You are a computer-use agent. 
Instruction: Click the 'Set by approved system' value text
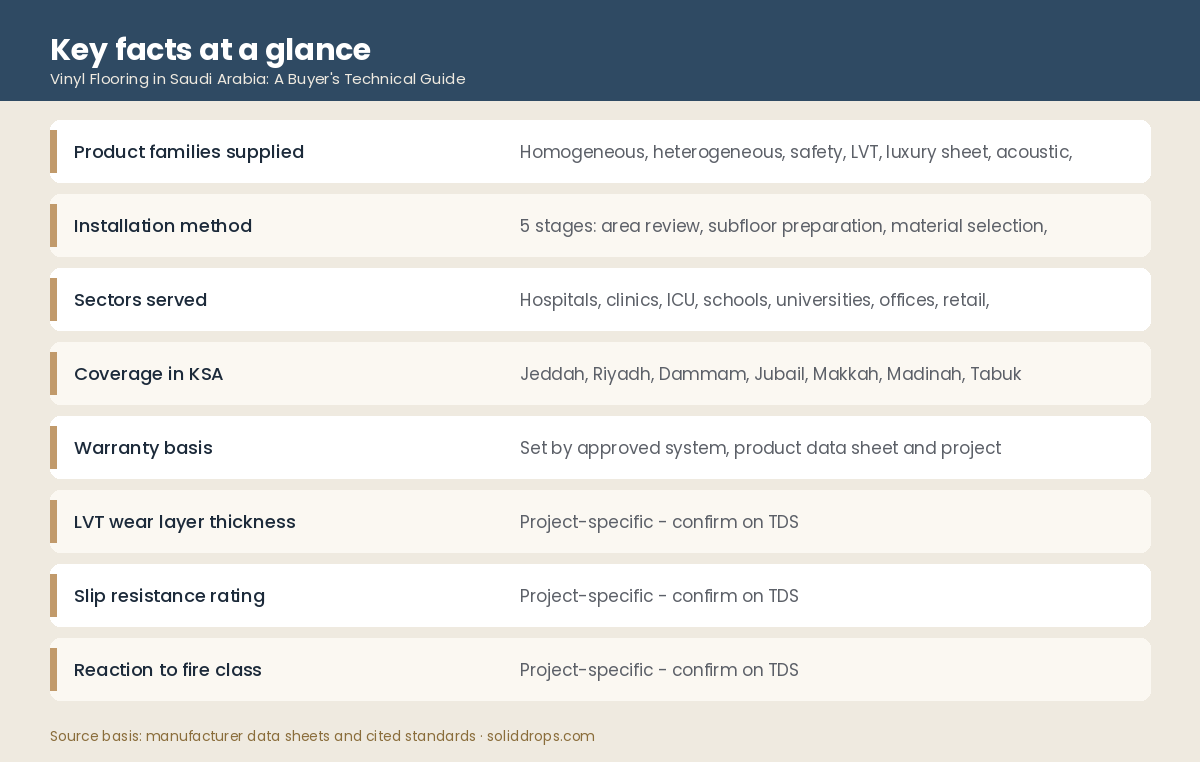click(x=760, y=448)
